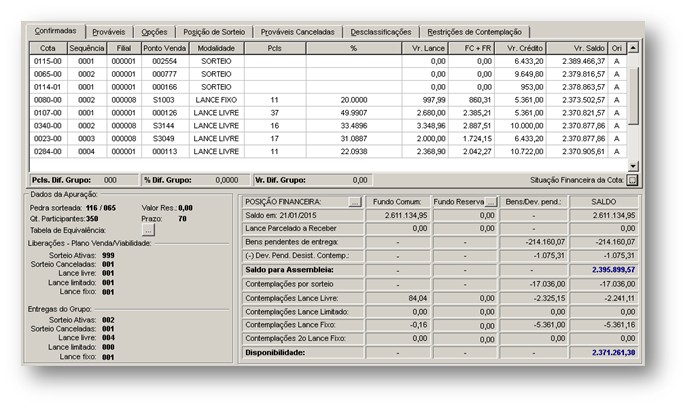Click the Cota column header
The width and height of the screenshot is (687, 408).
pyautogui.click(x=48, y=48)
